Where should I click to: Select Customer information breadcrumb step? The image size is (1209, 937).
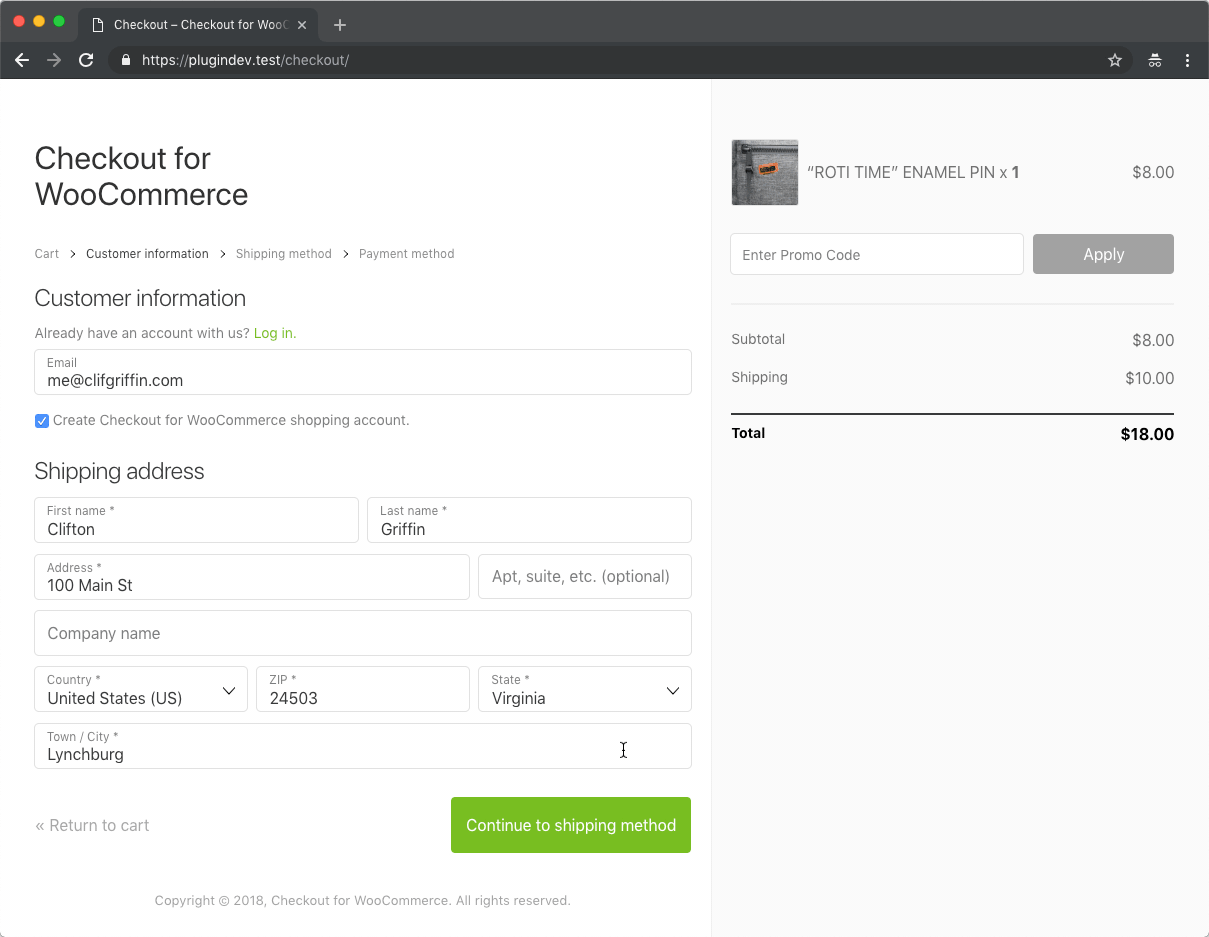(x=147, y=254)
